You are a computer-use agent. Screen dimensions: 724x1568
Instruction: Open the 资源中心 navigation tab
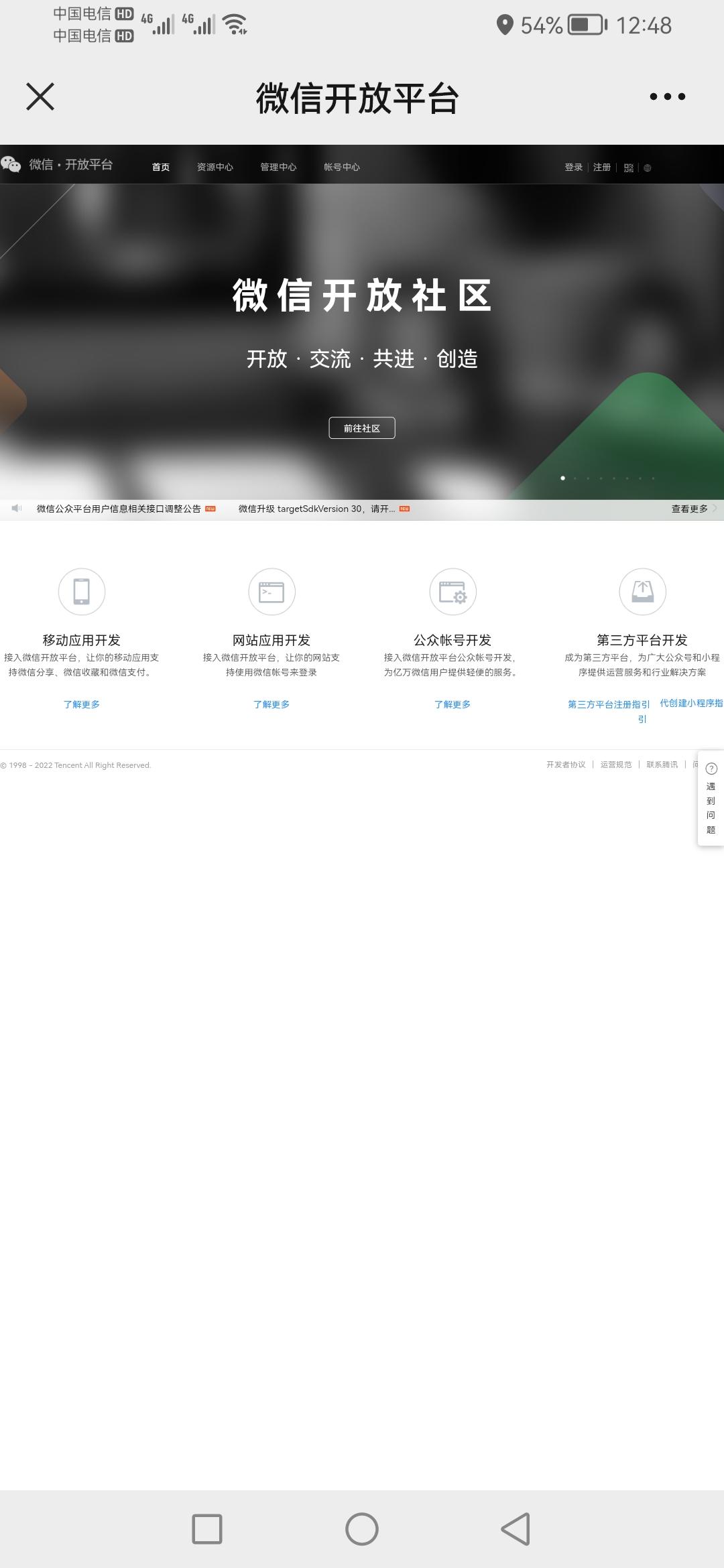(215, 167)
